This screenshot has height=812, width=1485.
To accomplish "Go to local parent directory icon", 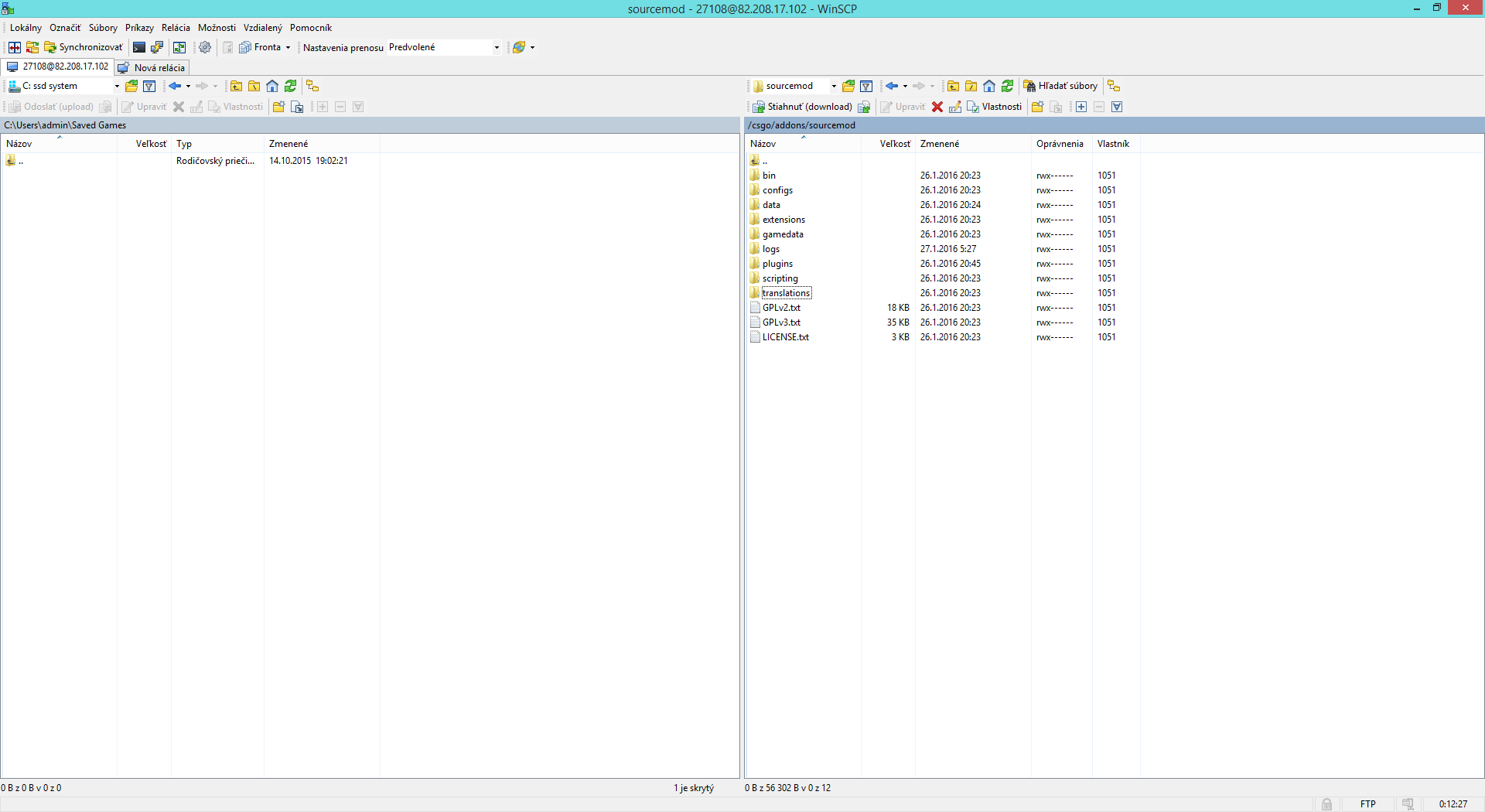I will (x=237, y=86).
